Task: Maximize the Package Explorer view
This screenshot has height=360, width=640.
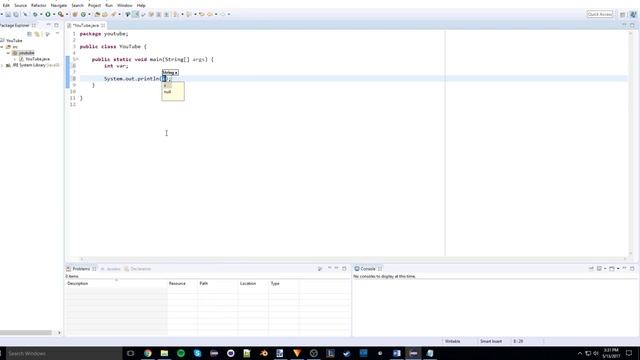Action: coord(56,25)
